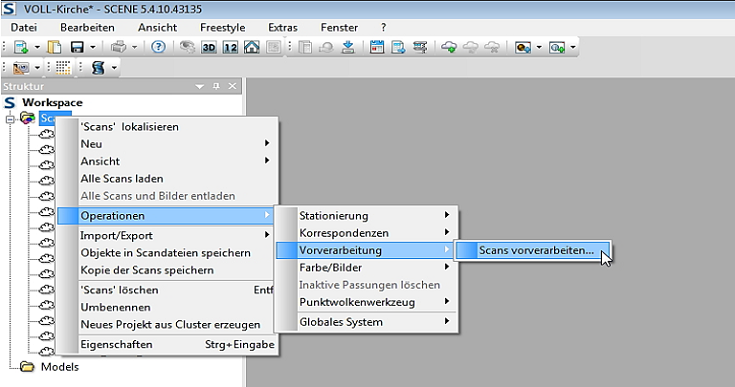The width and height of the screenshot is (735, 387).
Task: Click the home view house icon
Action: (x=252, y=47)
